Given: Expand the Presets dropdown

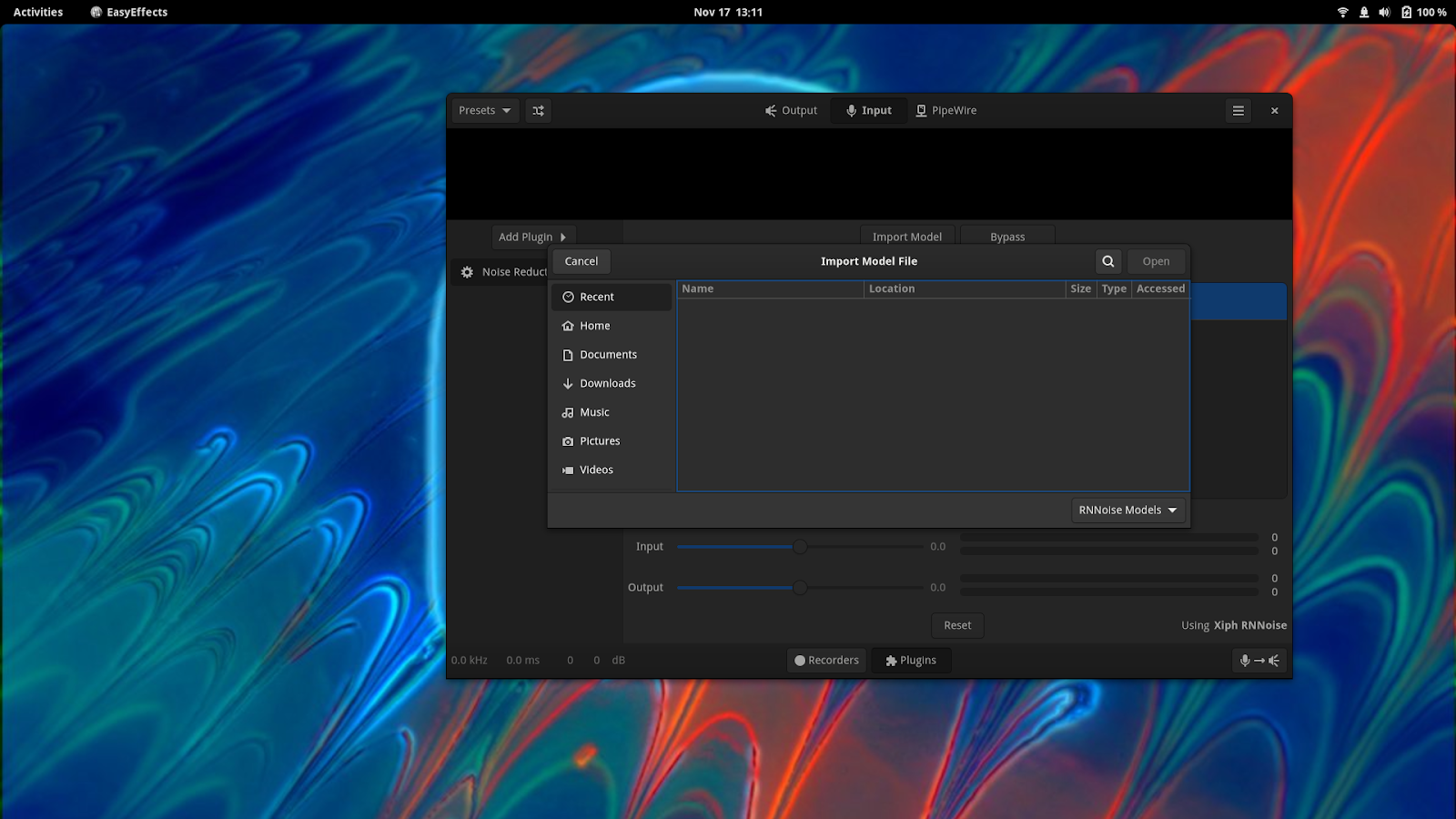Looking at the screenshot, I should [x=484, y=111].
